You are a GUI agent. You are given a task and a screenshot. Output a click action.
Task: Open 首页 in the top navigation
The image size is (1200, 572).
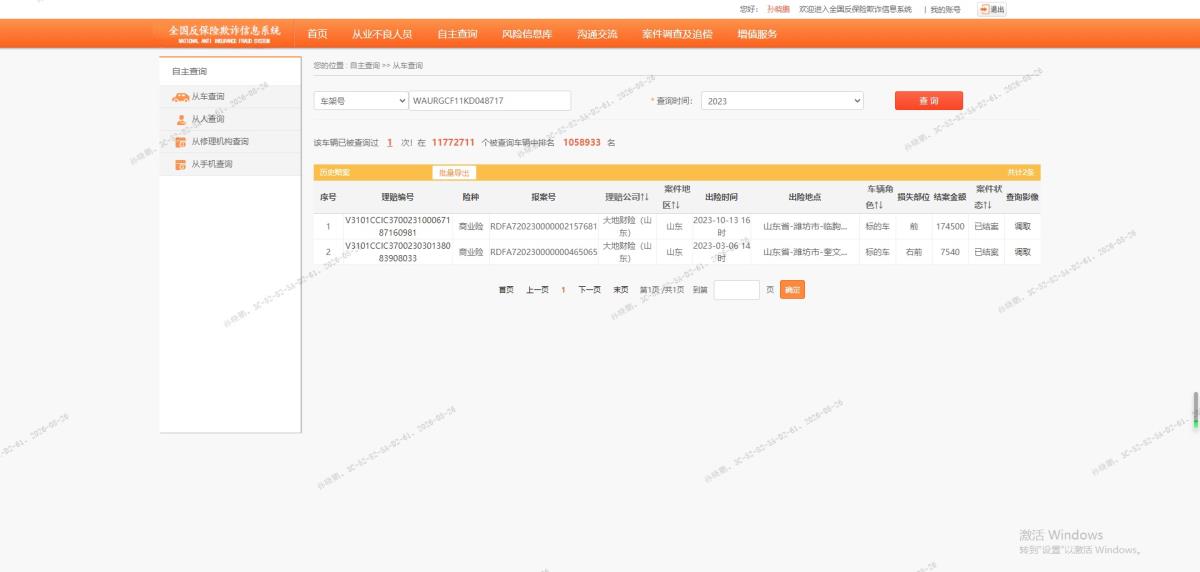point(317,34)
